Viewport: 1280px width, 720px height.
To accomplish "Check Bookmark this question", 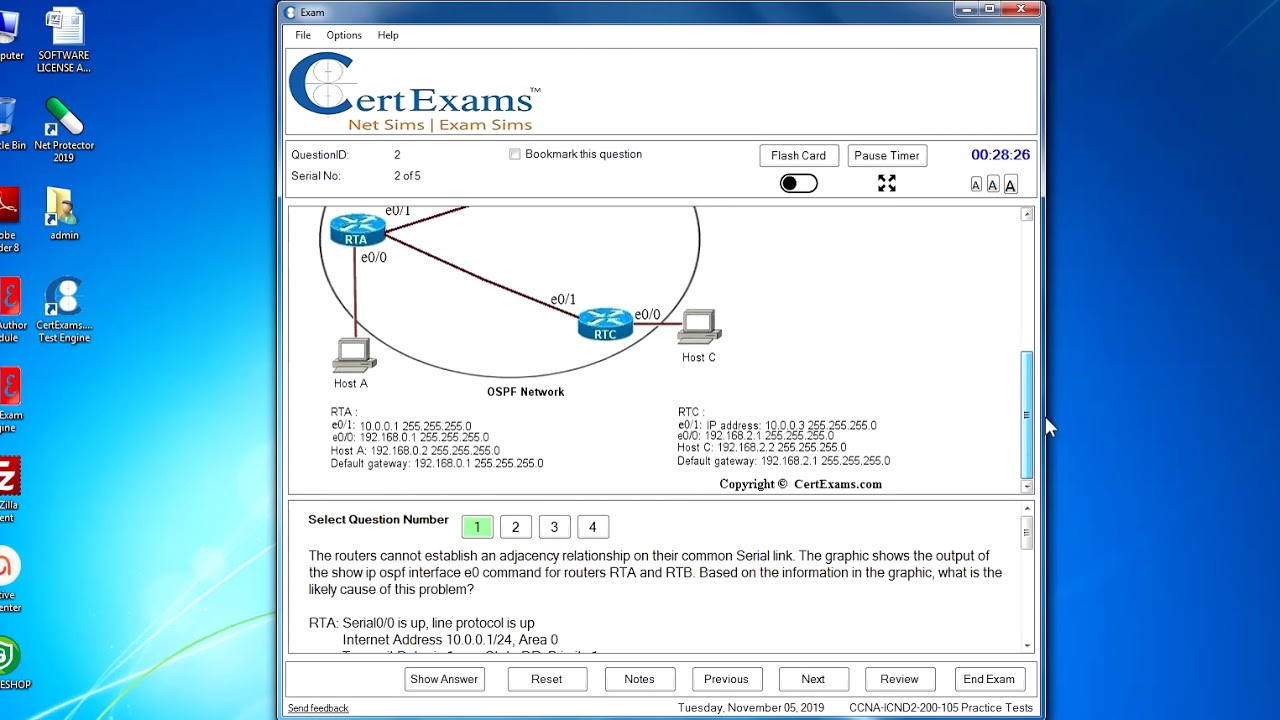I will point(515,154).
